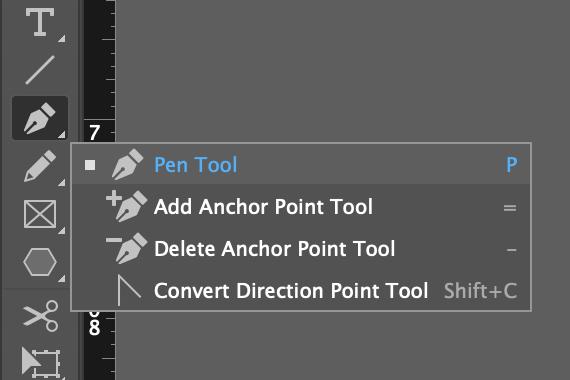Select the Type tool in the toolbar
The width and height of the screenshot is (570, 380).
(x=40, y=23)
